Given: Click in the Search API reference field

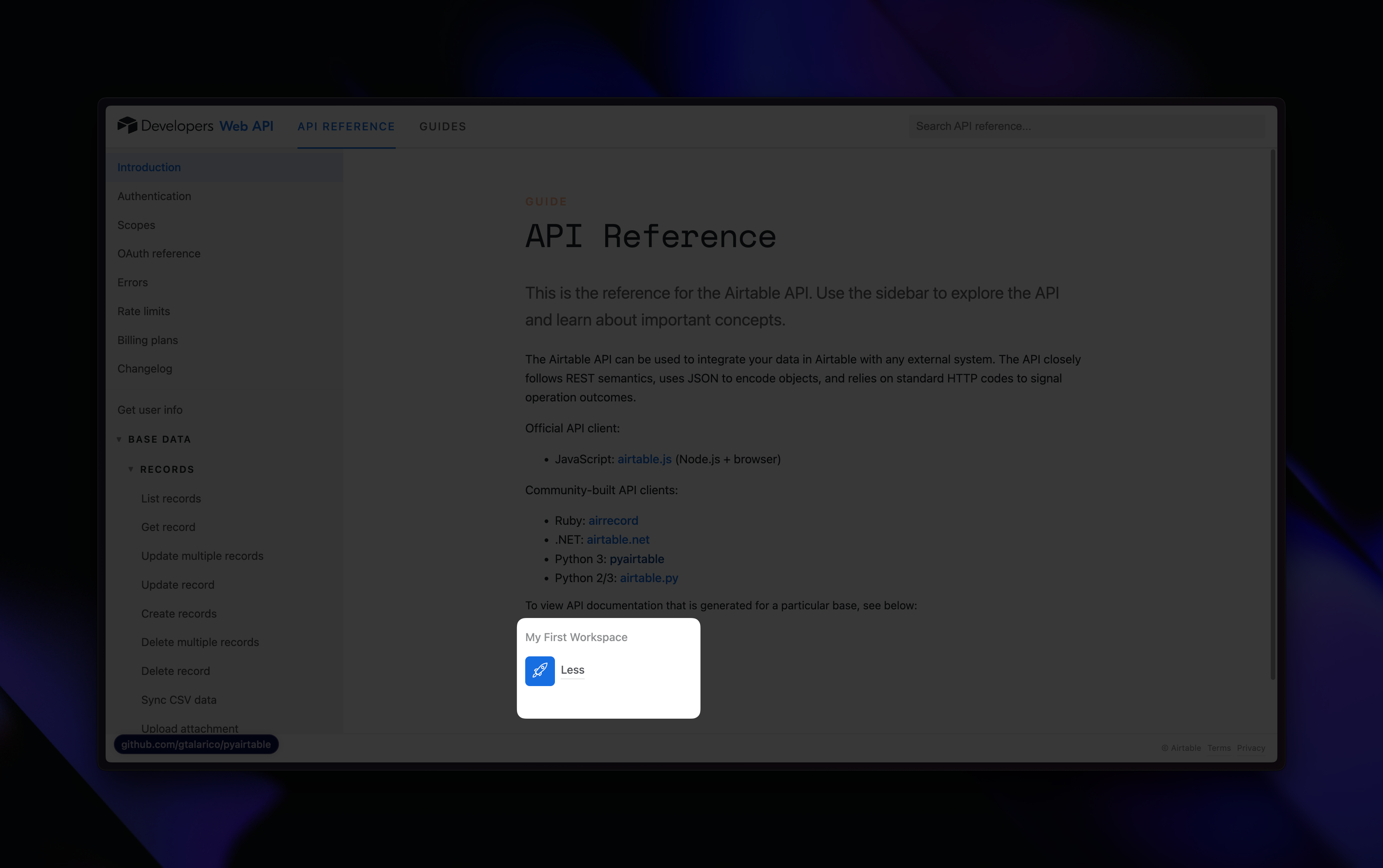Looking at the screenshot, I should [x=1085, y=126].
